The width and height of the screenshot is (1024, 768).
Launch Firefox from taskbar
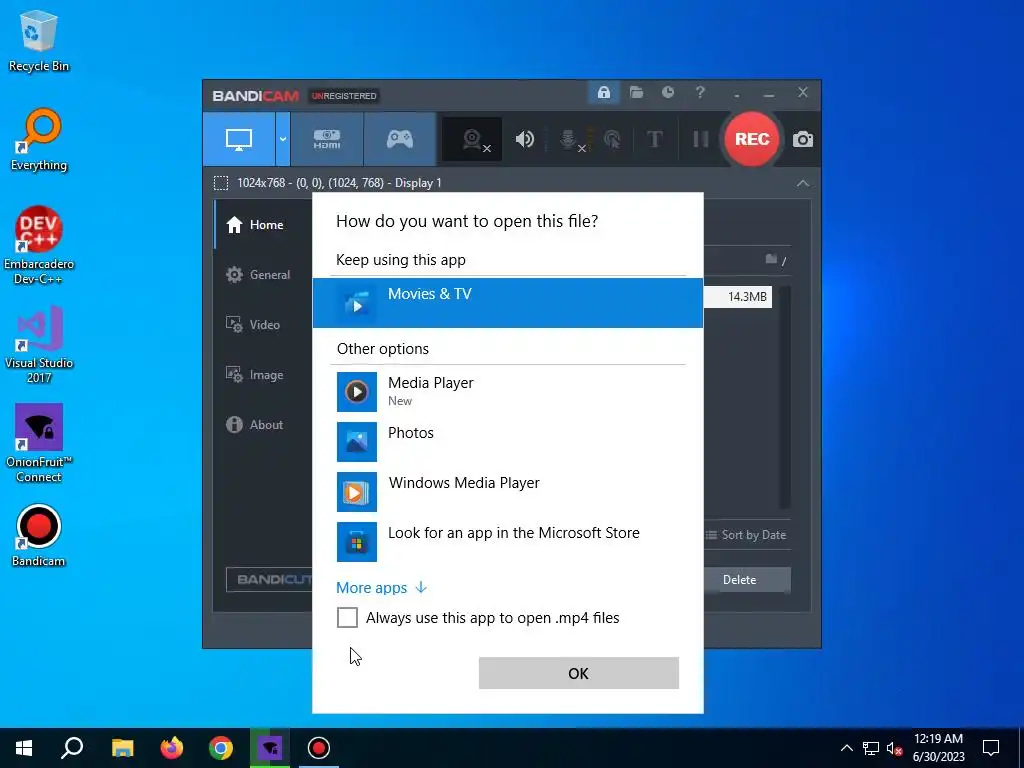pos(172,748)
